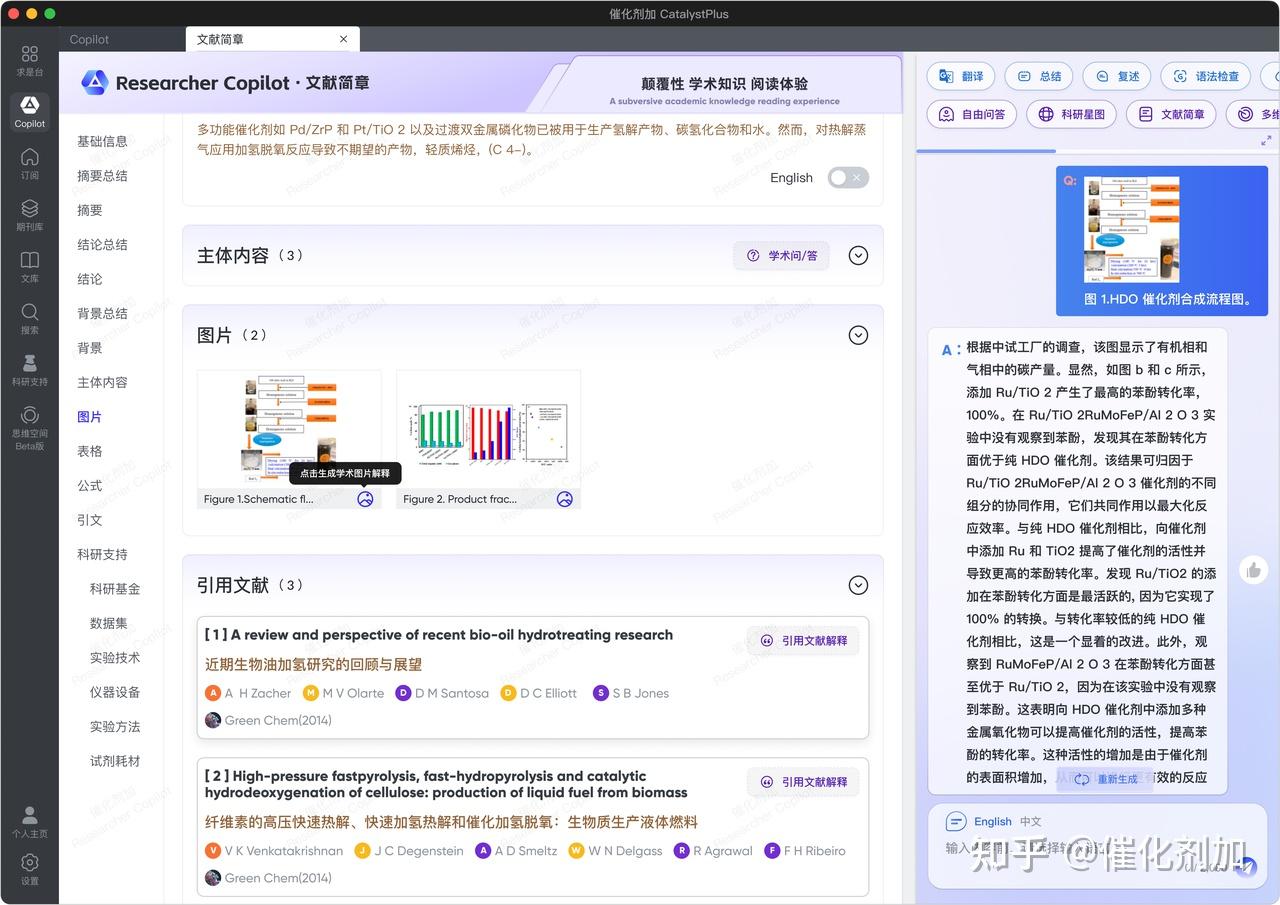Click the generate image explanation icon on Figure 1

point(364,498)
